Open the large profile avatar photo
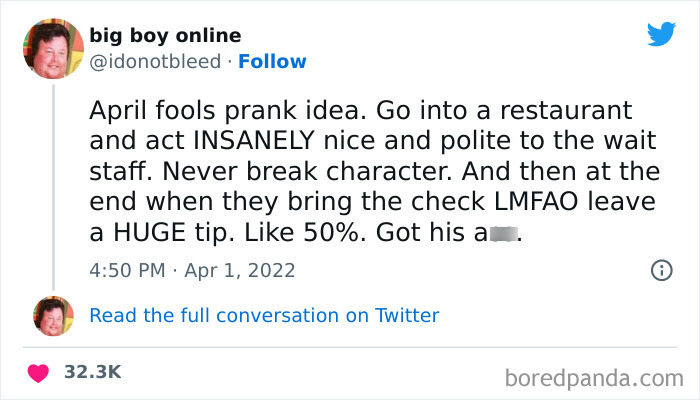 53,49
